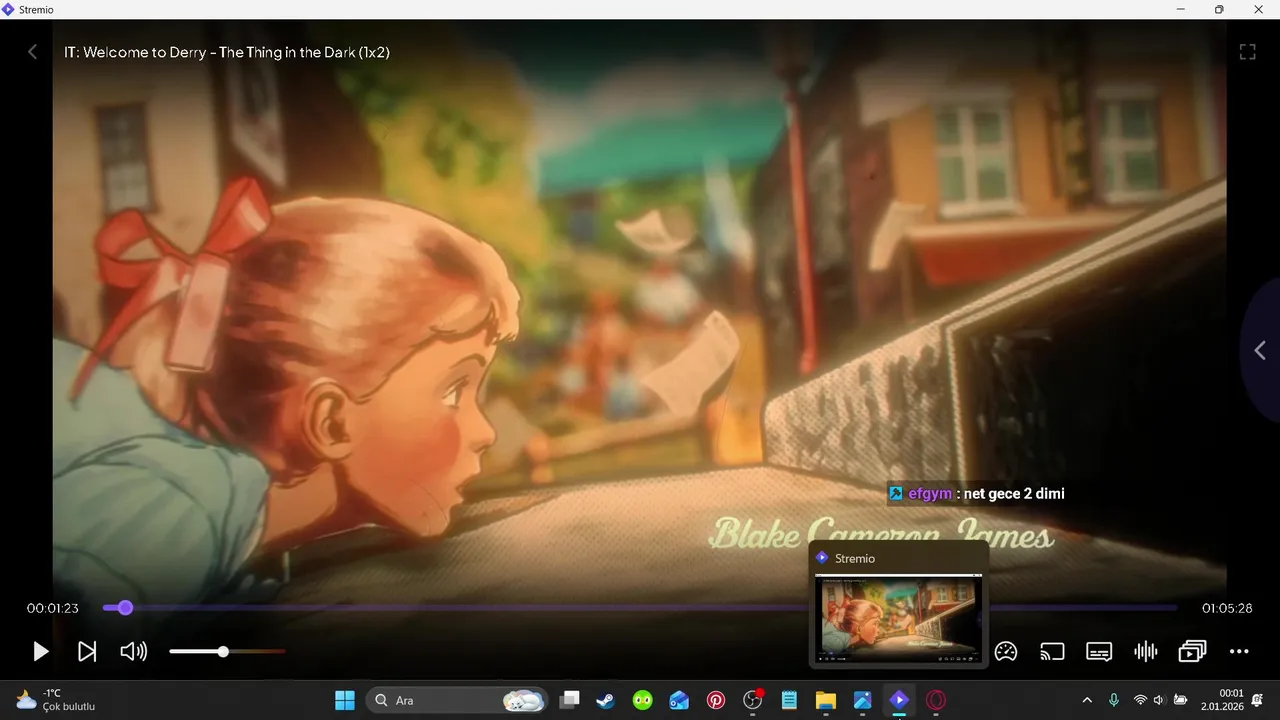Click the taskbar Ara search box
1280x720 pixels.
[x=458, y=700]
